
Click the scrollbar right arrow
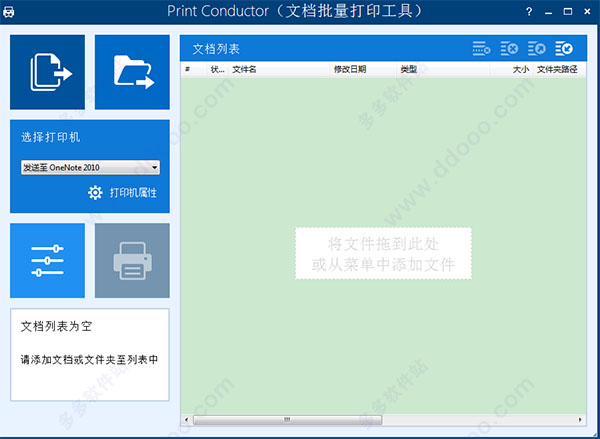click(580, 420)
